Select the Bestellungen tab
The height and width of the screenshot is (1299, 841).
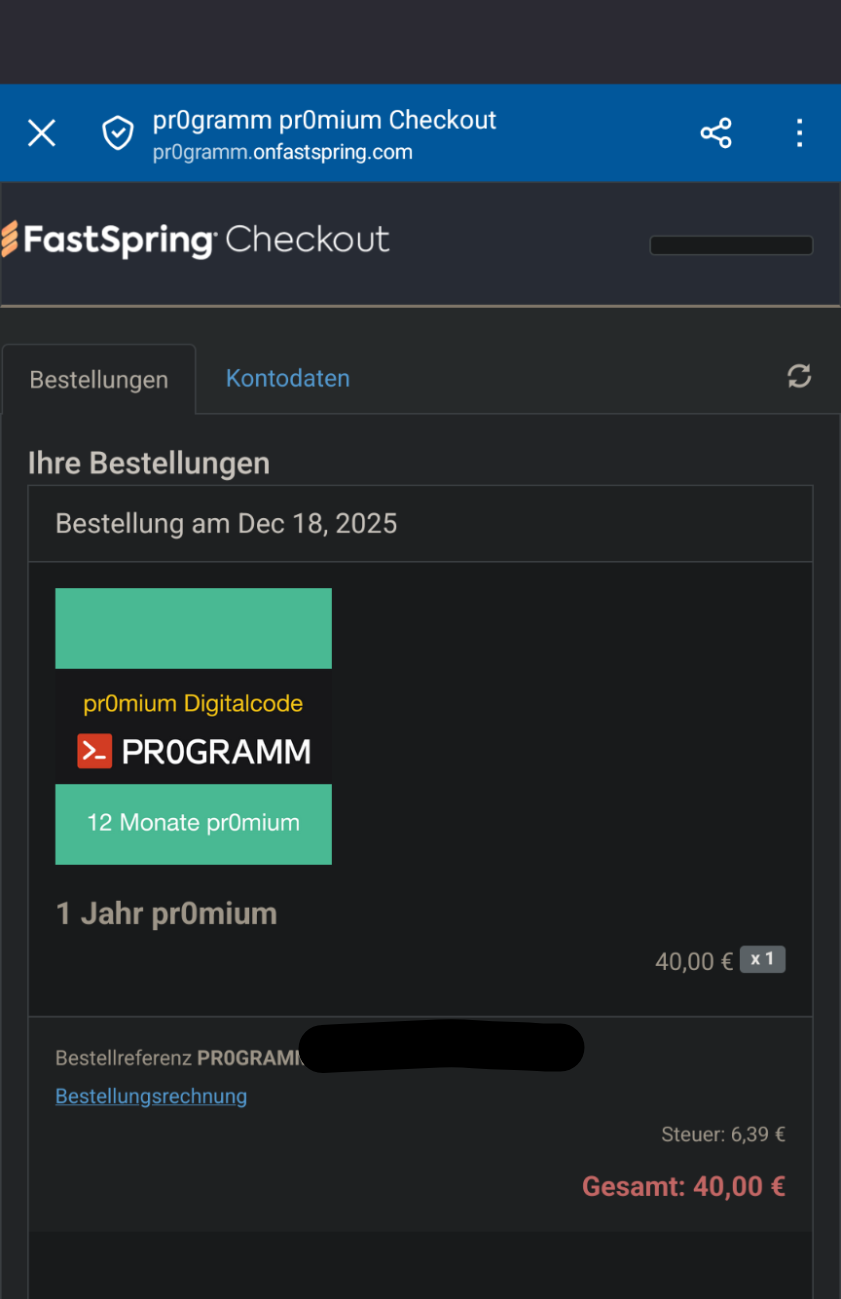(x=99, y=380)
